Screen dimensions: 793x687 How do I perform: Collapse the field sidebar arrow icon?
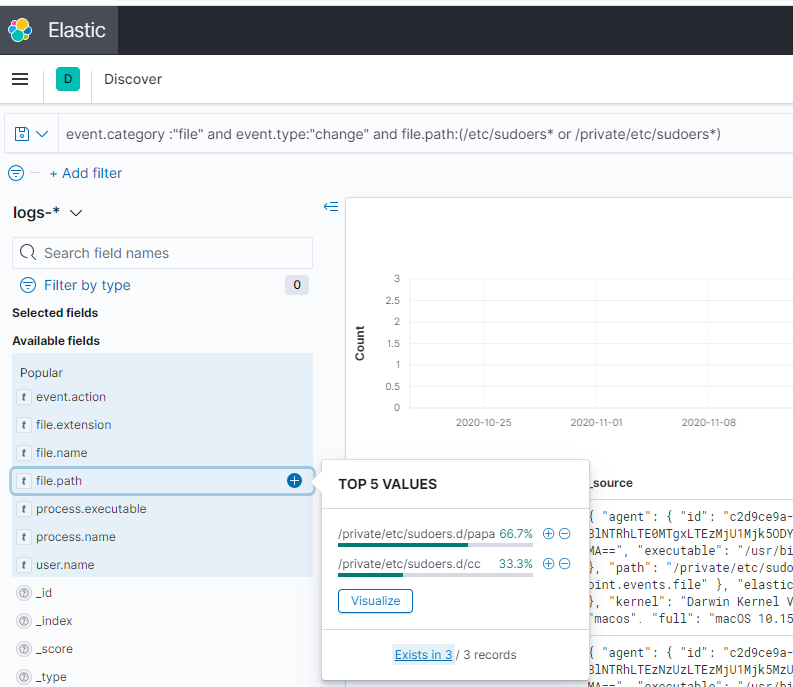click(331, 206)
